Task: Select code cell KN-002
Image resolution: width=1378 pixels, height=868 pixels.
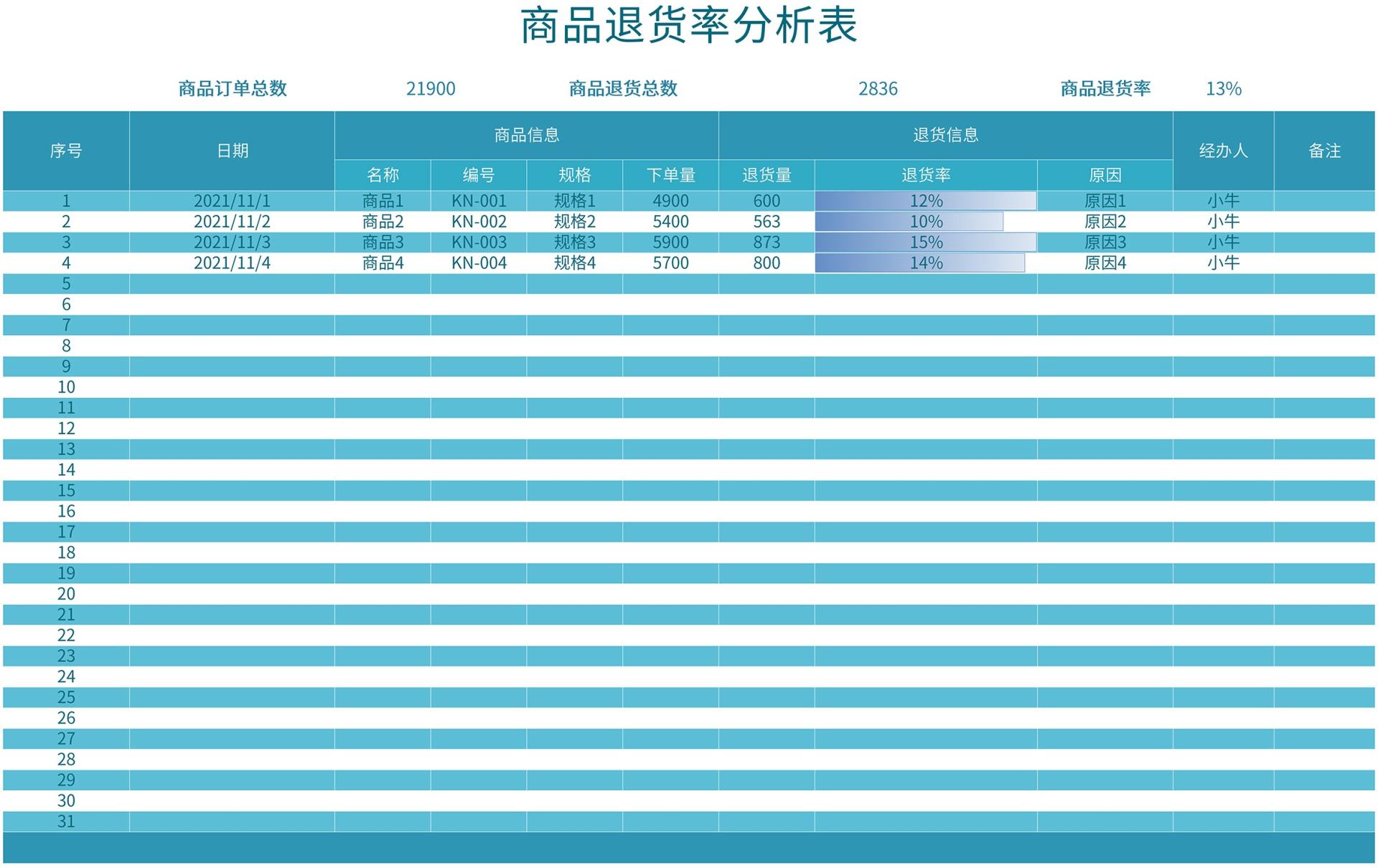Action: (479, 222)
